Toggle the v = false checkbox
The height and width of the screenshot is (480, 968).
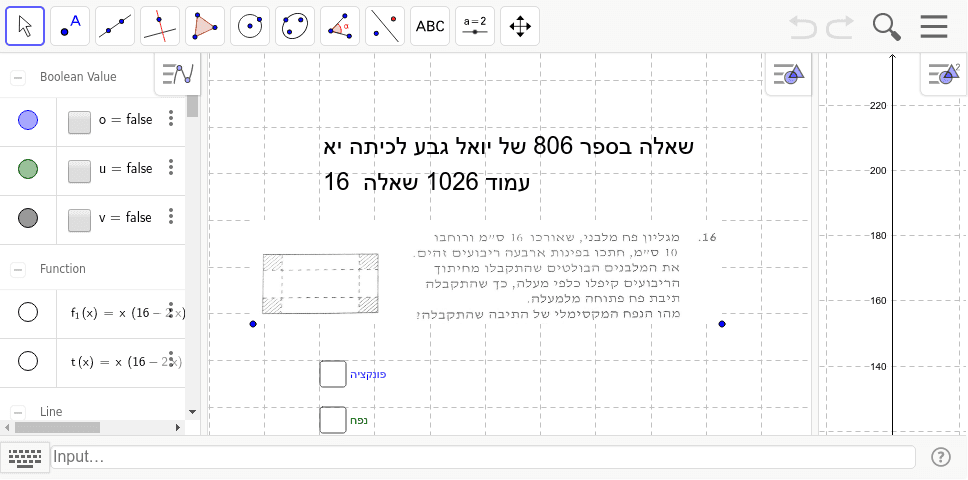(80, 220)
